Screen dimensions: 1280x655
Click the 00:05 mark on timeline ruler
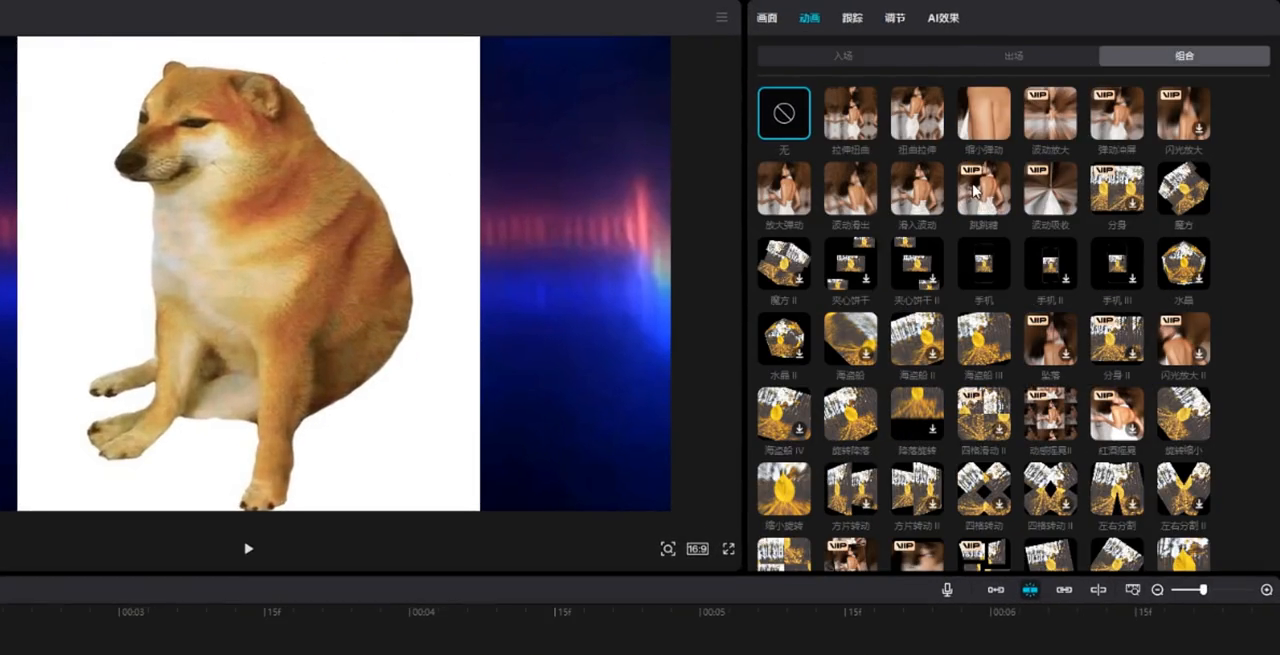pyautogui.click(x=713, y=612)
